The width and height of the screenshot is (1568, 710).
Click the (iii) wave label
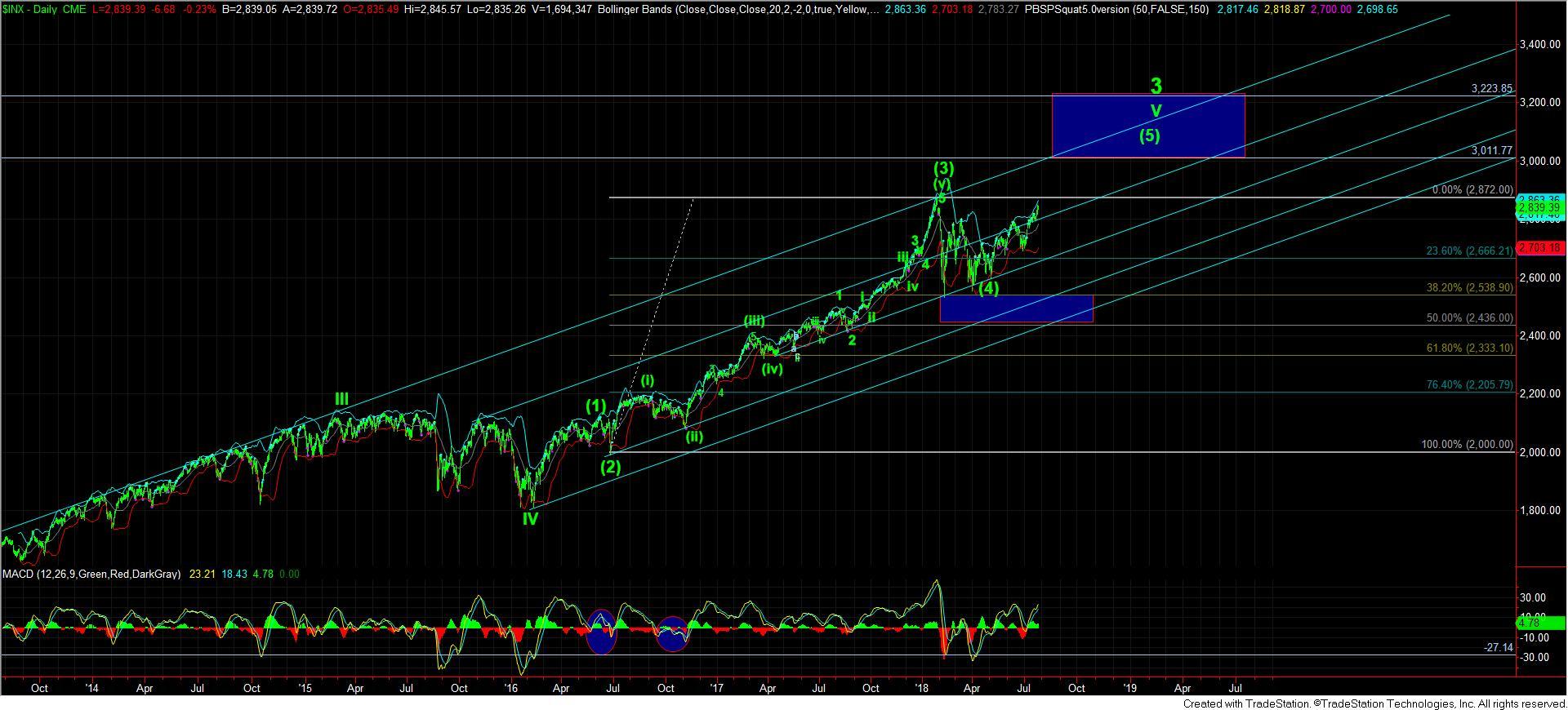(x=754, y=321)
